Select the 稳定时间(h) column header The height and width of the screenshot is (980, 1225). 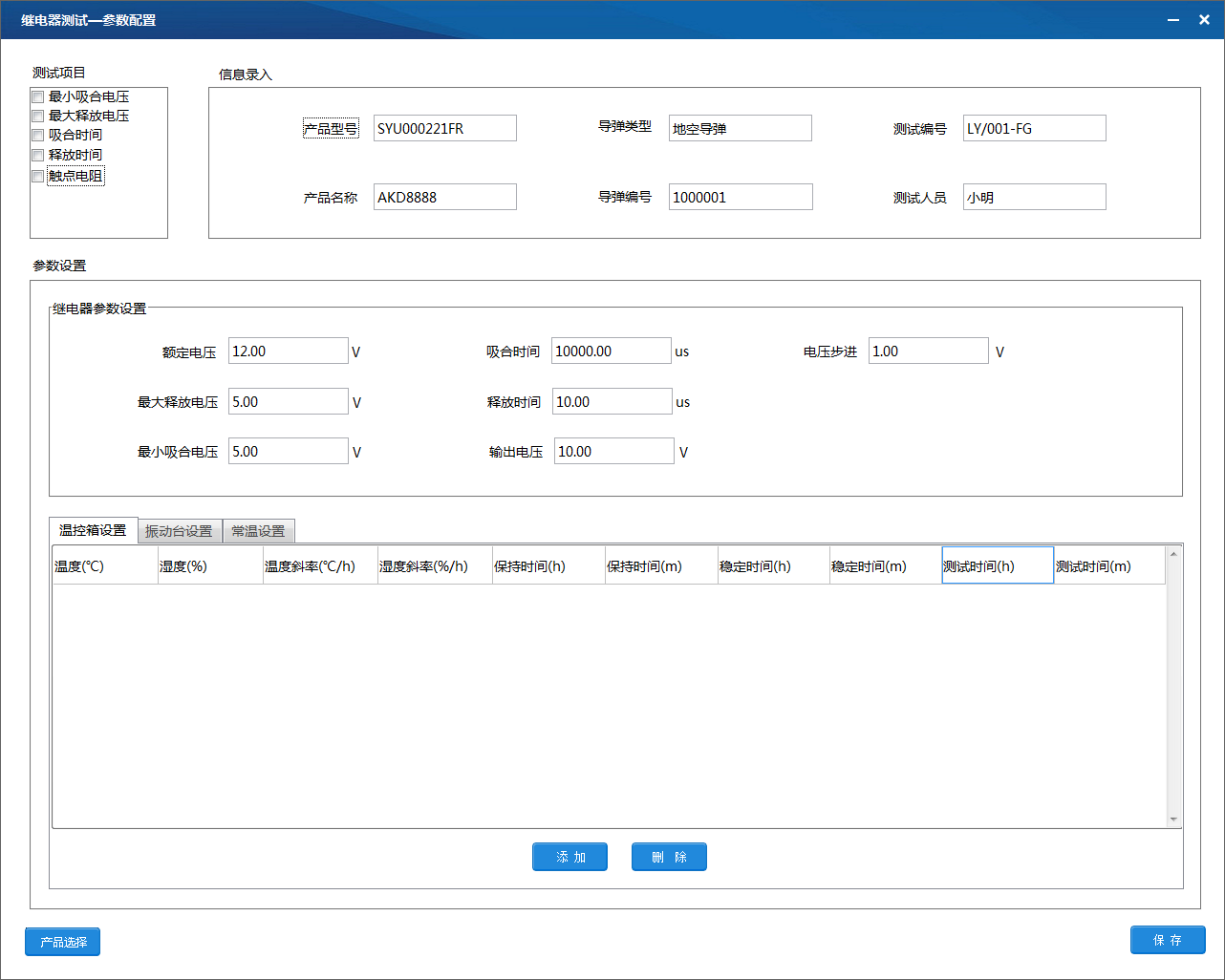pos(774,565)
